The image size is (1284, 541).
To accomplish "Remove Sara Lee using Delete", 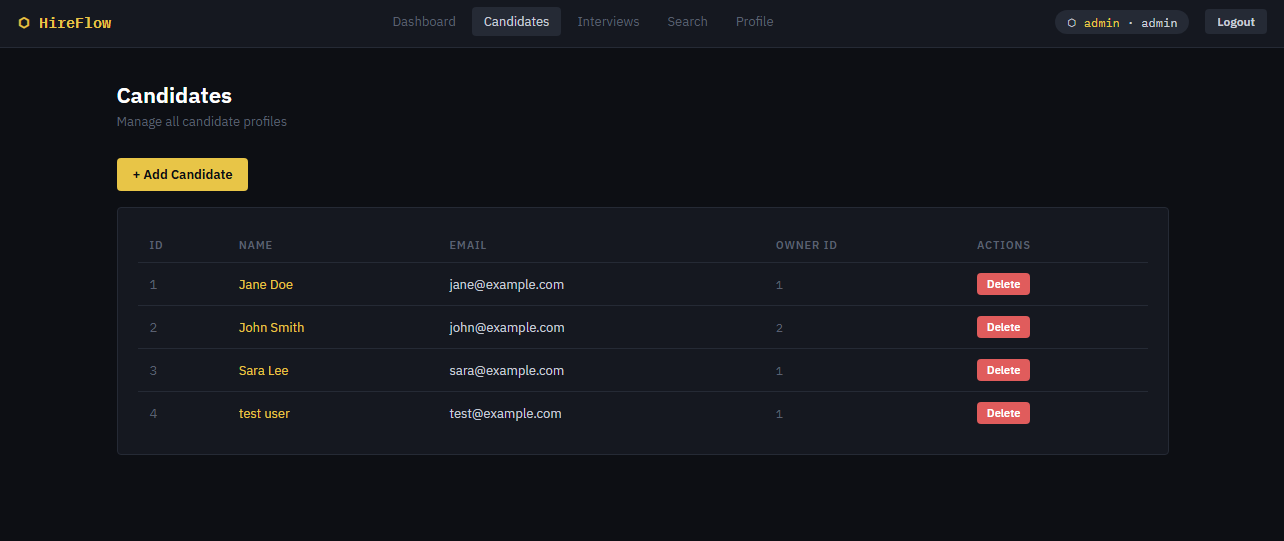I will click(1003, 371).
